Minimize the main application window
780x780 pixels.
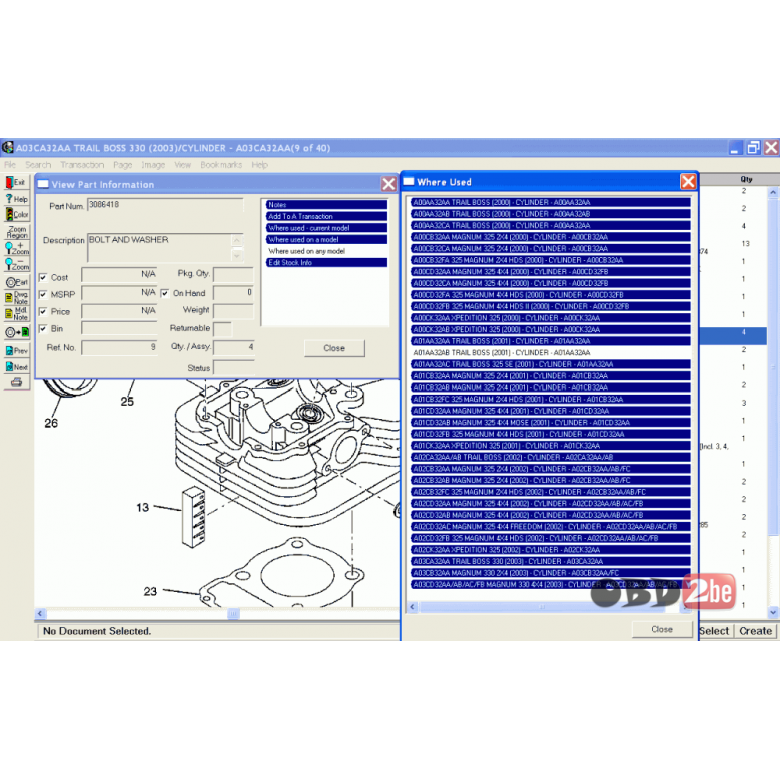tap(735, 148)
